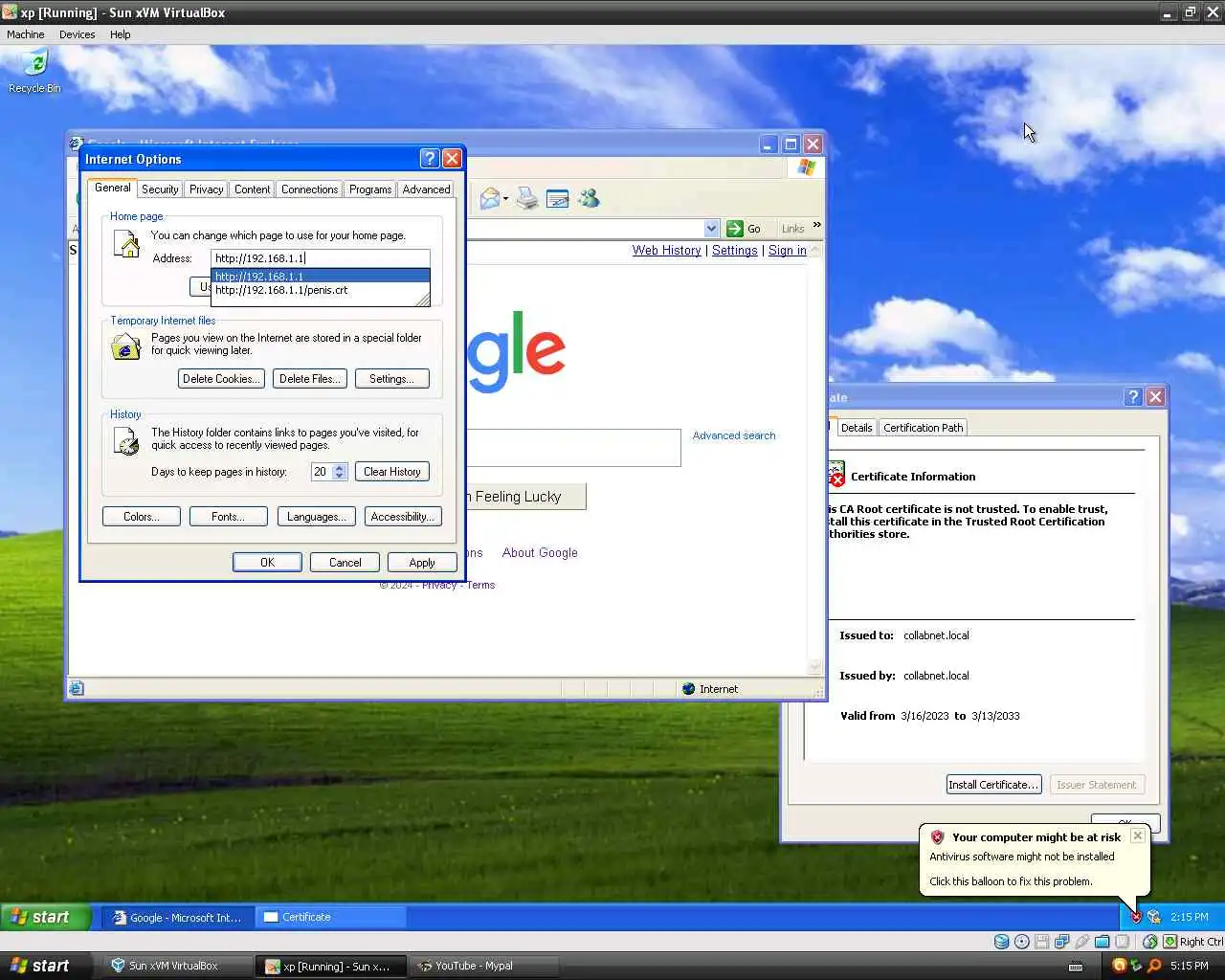Switch to the Security tab
The width and height of the screenshot is (1225, 980).
(x=160, y=189)
